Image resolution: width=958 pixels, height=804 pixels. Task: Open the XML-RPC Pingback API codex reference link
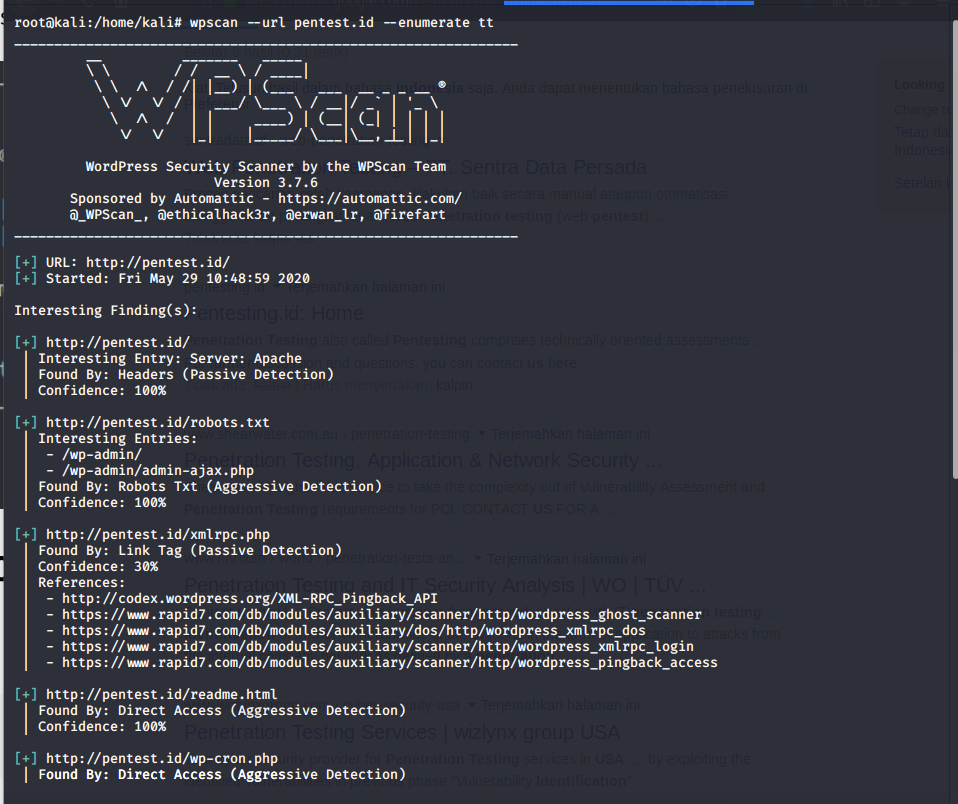247,598
